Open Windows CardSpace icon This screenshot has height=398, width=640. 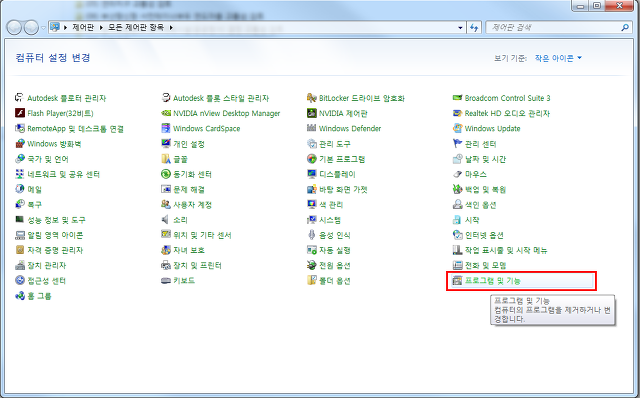pos(166,129)
